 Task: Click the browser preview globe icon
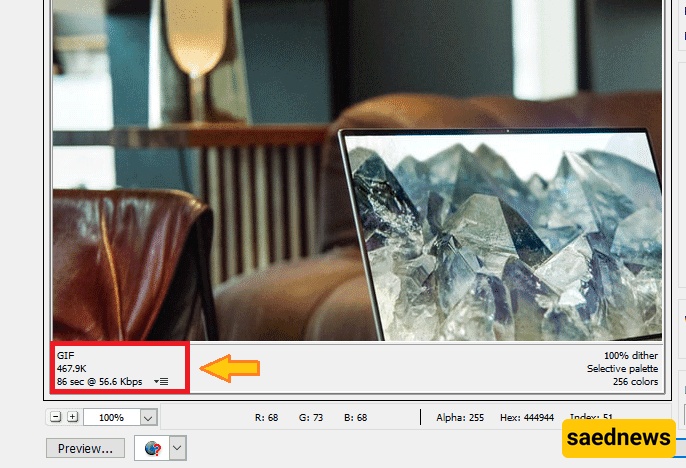pyautogui.click(x=152, y=448)
